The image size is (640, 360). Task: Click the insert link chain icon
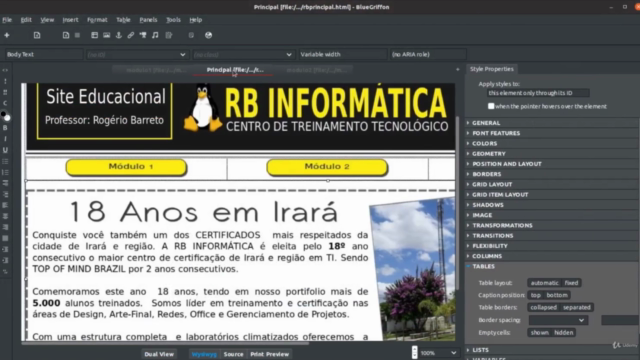pos(131,36)
